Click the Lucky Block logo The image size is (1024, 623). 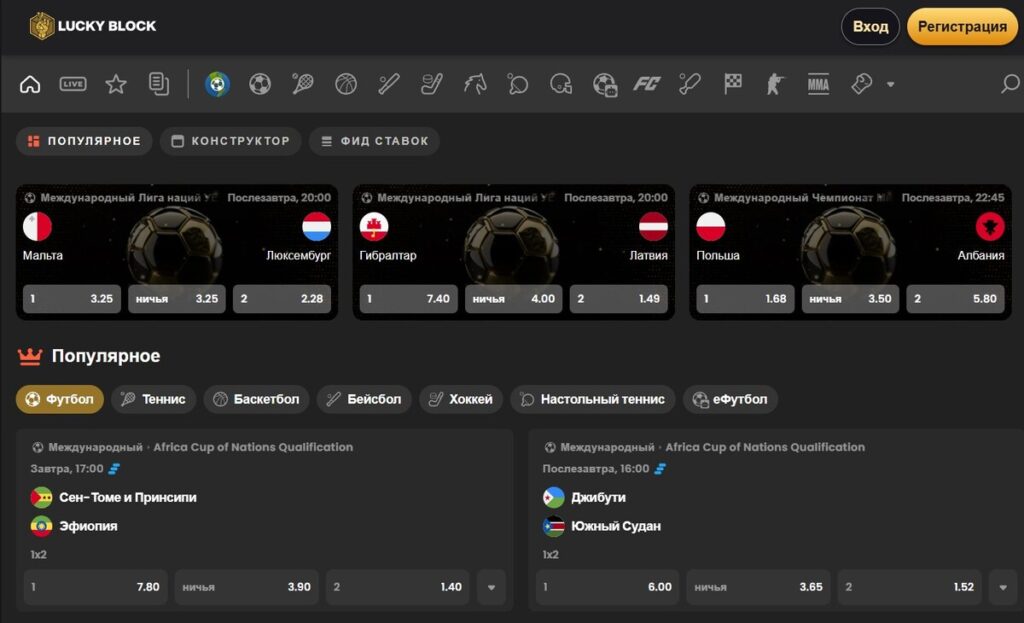93,26
